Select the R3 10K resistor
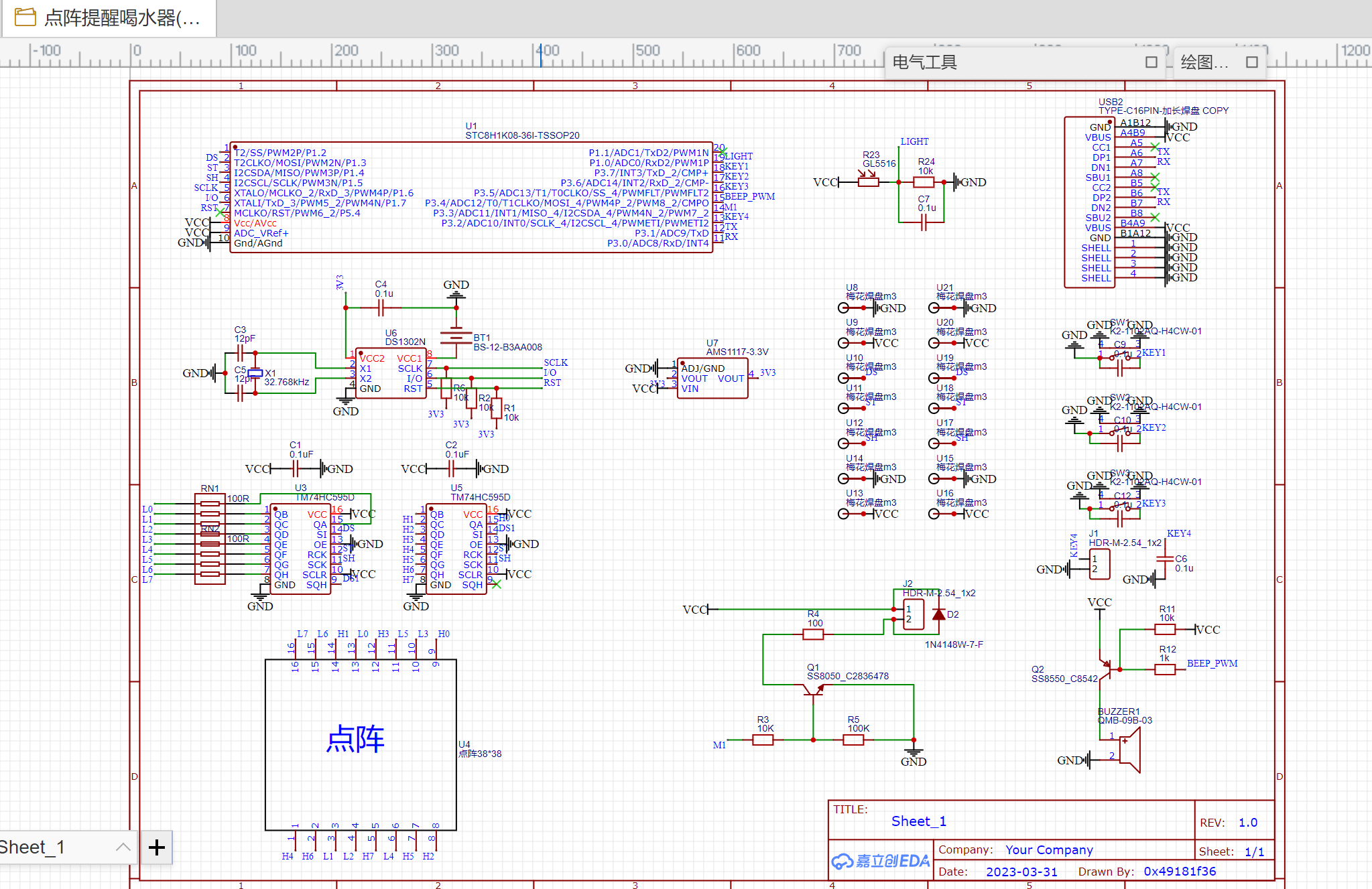This screenshot has height=889, width=1372. [763, 740]
